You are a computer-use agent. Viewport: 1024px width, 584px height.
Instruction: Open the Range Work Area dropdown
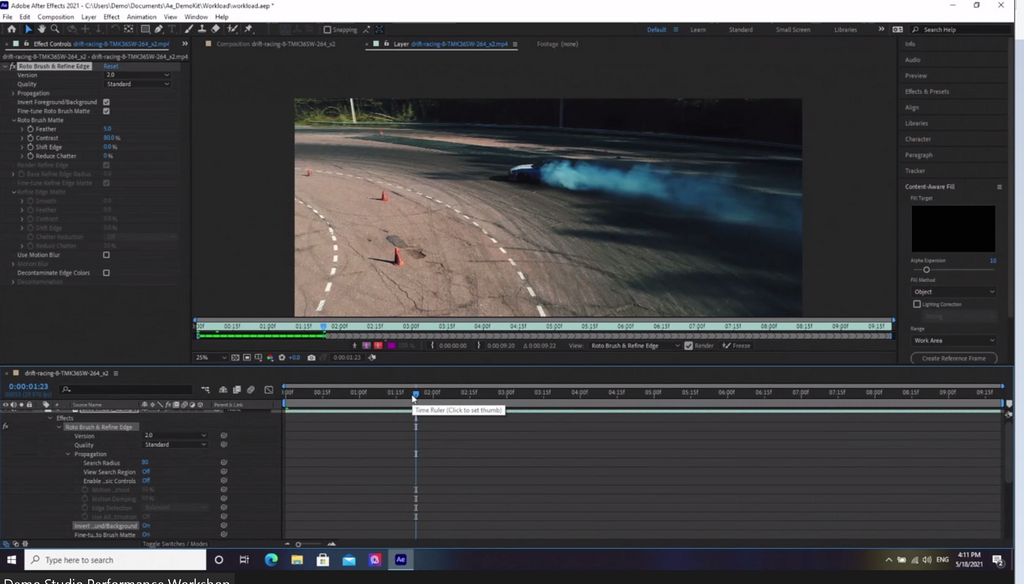coord(953,340)
